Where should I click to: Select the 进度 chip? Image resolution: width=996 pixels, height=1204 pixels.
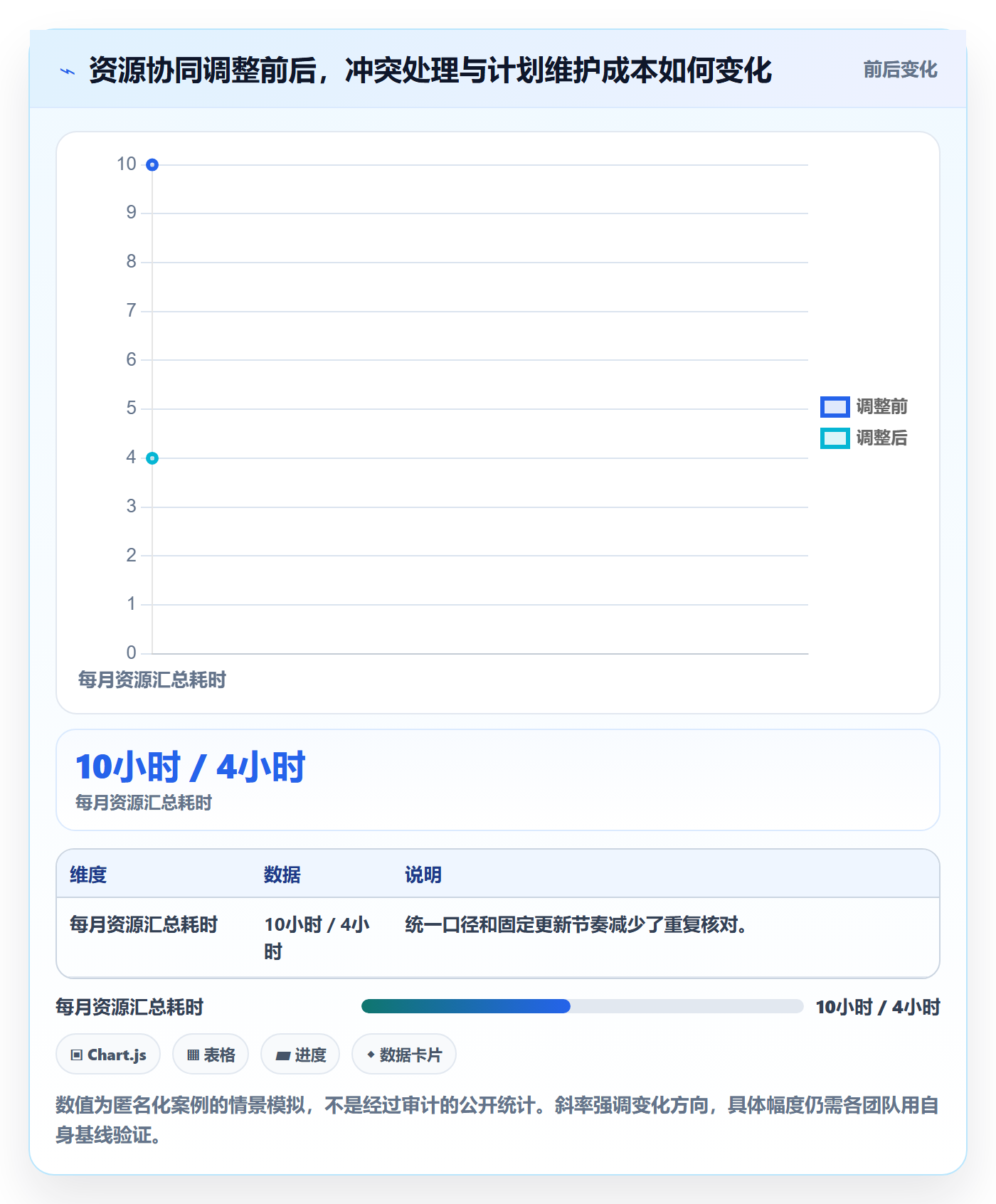click(x=300, y=1055)
